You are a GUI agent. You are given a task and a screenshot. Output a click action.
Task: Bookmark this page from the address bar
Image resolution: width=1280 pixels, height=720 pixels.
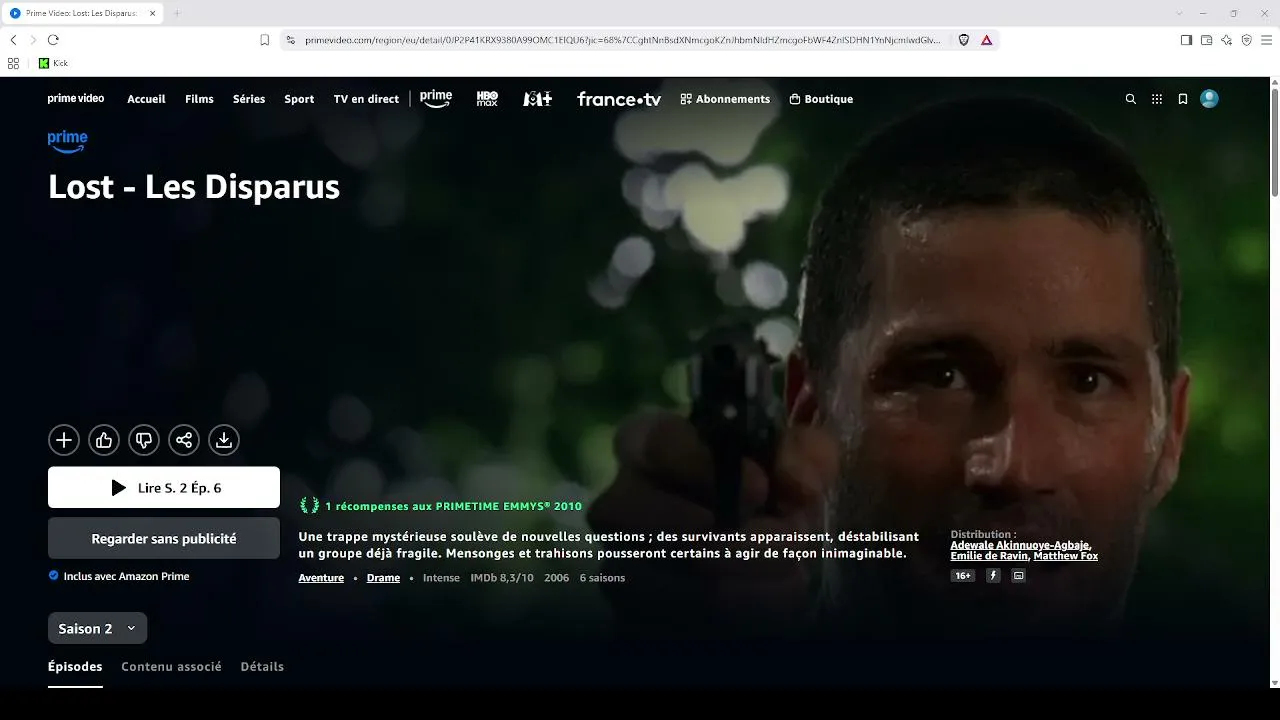[x=264, y=40]
